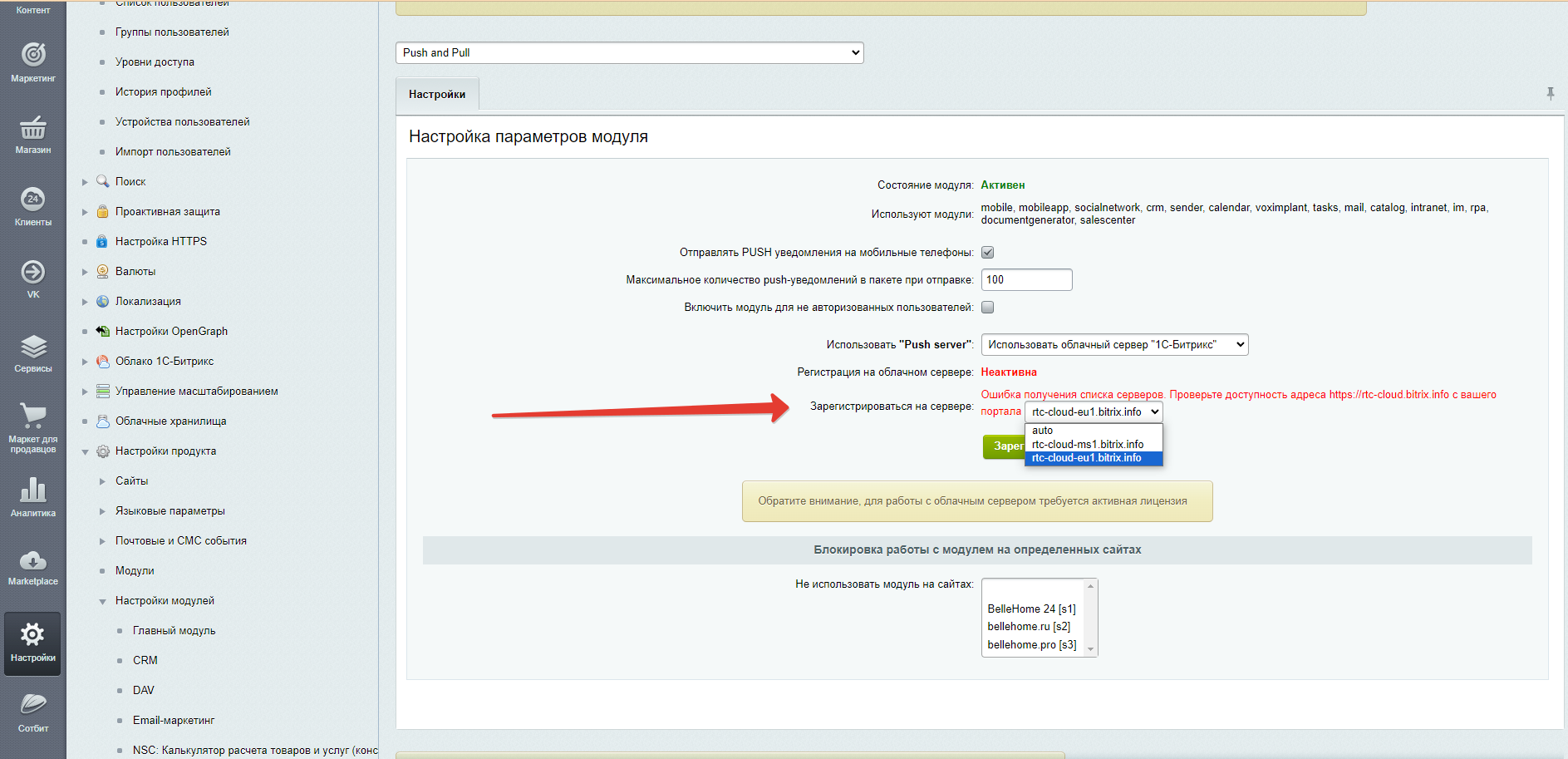Expand Почтовые и СМС события node
This screenshot has width=1568, height=759.
102,541
